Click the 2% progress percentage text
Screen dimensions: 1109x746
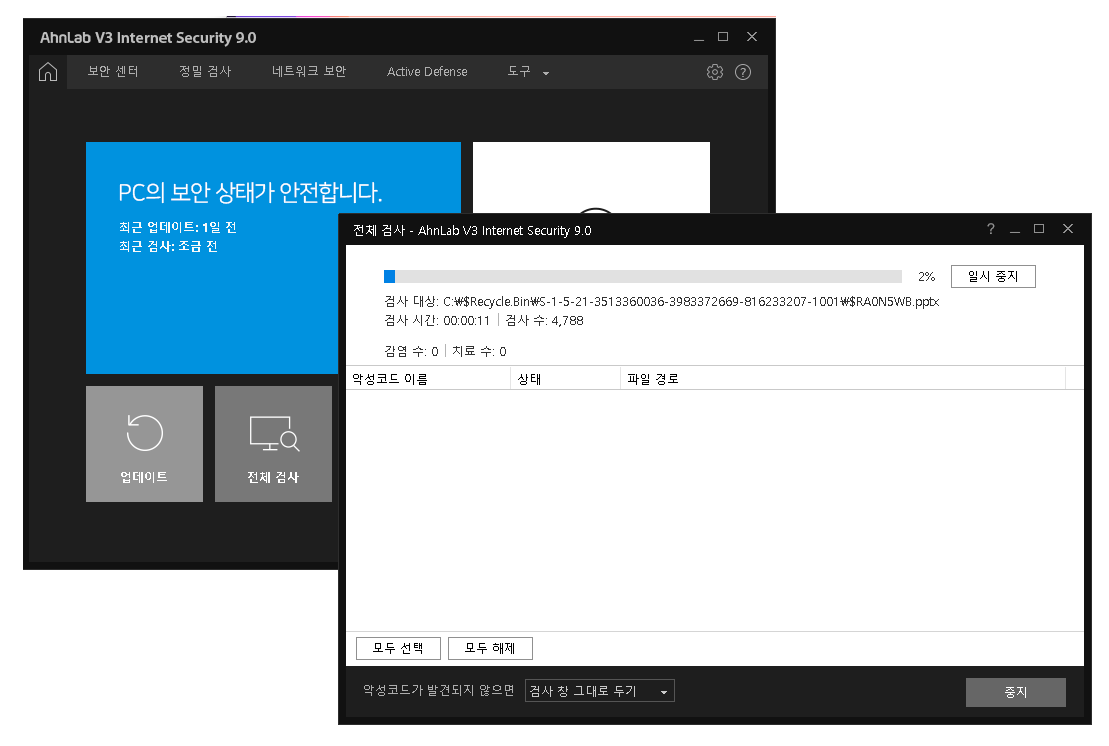tap(927, 276)
